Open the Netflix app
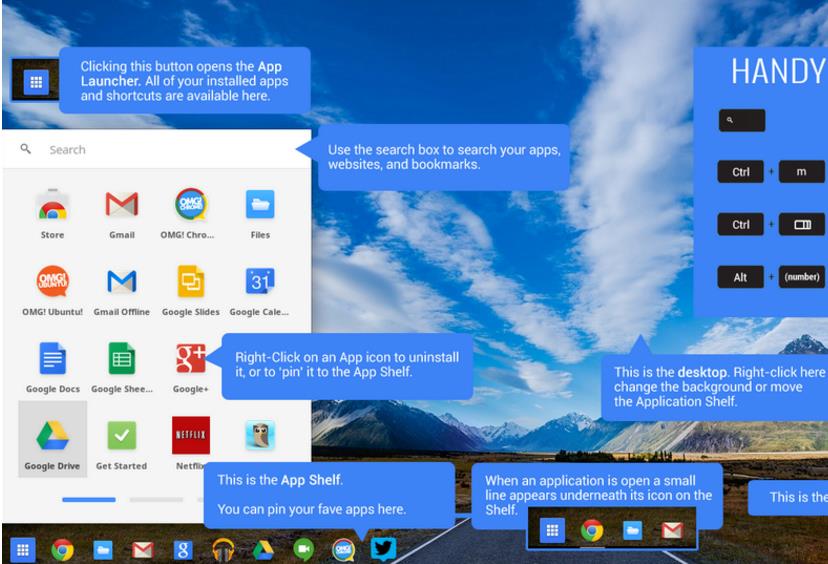Image resolution: width=828 pixels, height=564 pixels. (x=190, y=437)
